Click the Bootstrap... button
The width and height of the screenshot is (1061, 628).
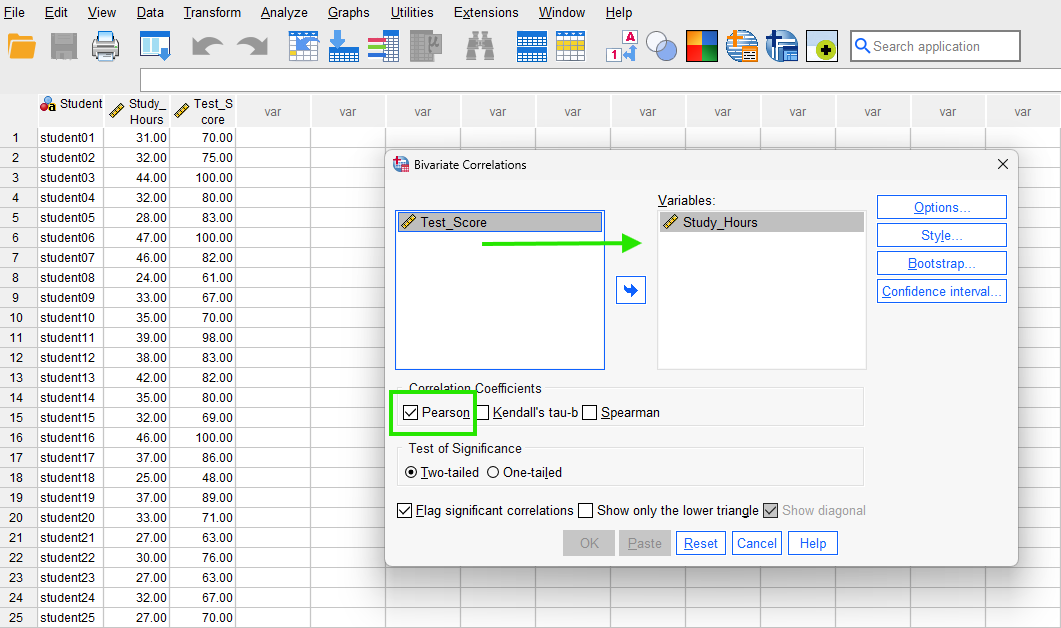pyautogui.click(x=941, y=264)
